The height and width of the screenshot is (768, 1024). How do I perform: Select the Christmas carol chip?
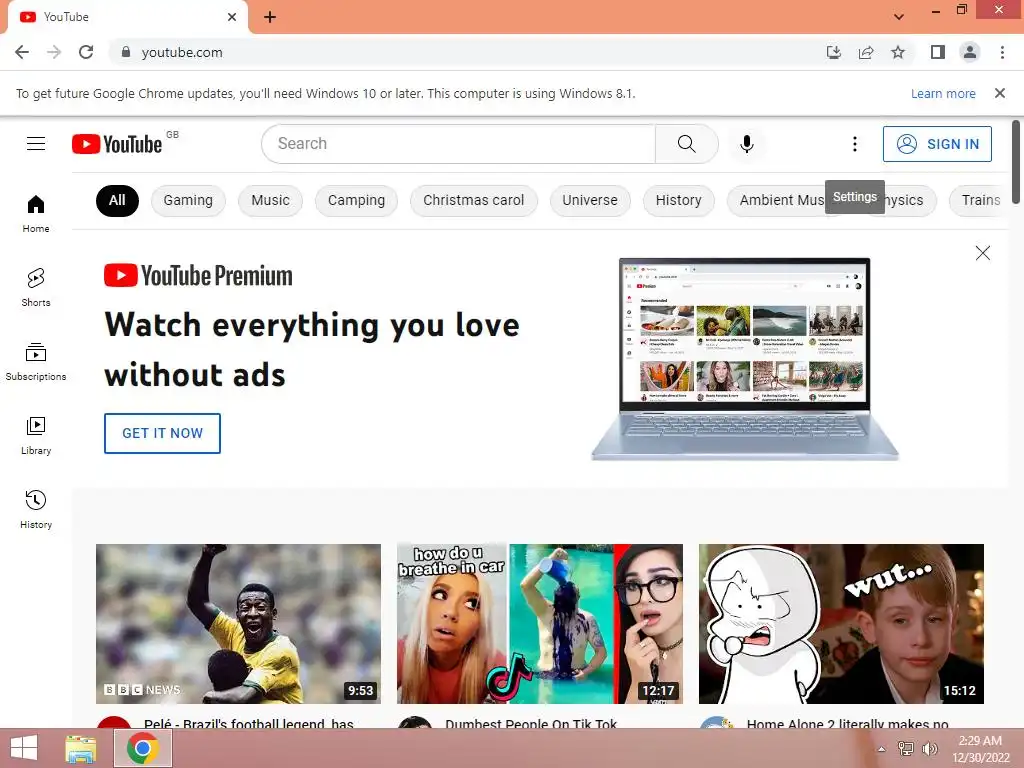[473, 200]
